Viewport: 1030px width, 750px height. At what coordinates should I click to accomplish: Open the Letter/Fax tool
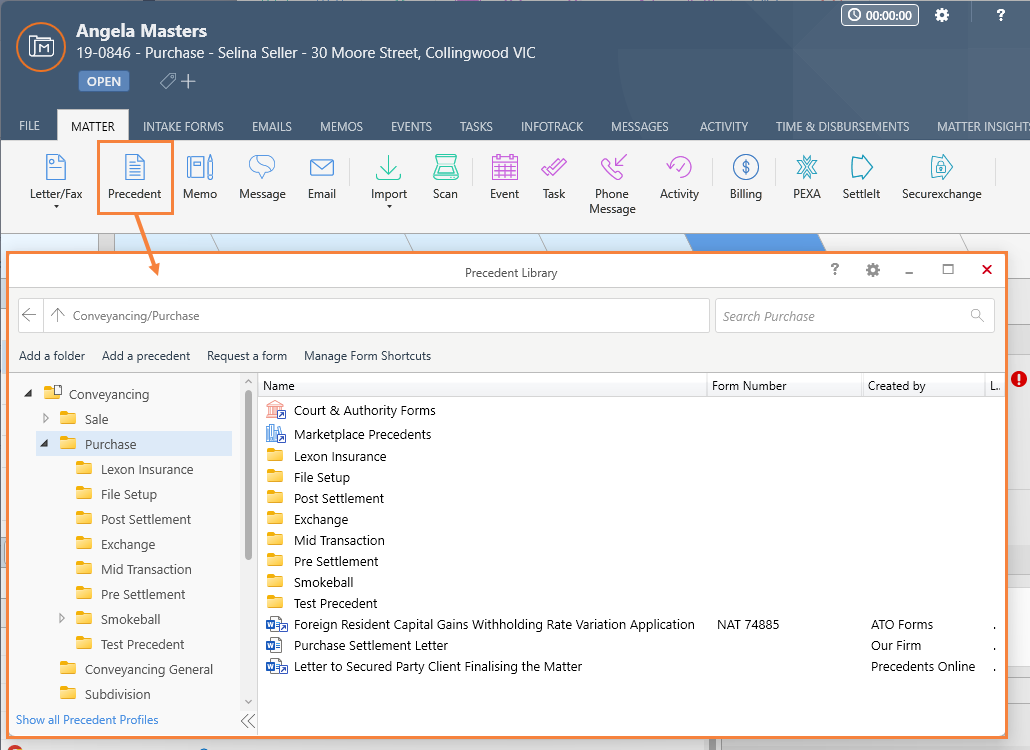point(56,177)
